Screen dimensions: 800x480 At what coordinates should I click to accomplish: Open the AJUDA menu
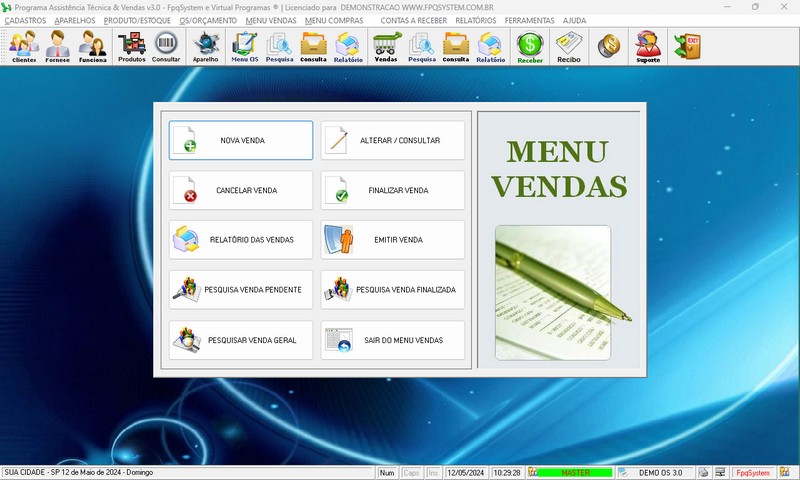click(574, 20)
